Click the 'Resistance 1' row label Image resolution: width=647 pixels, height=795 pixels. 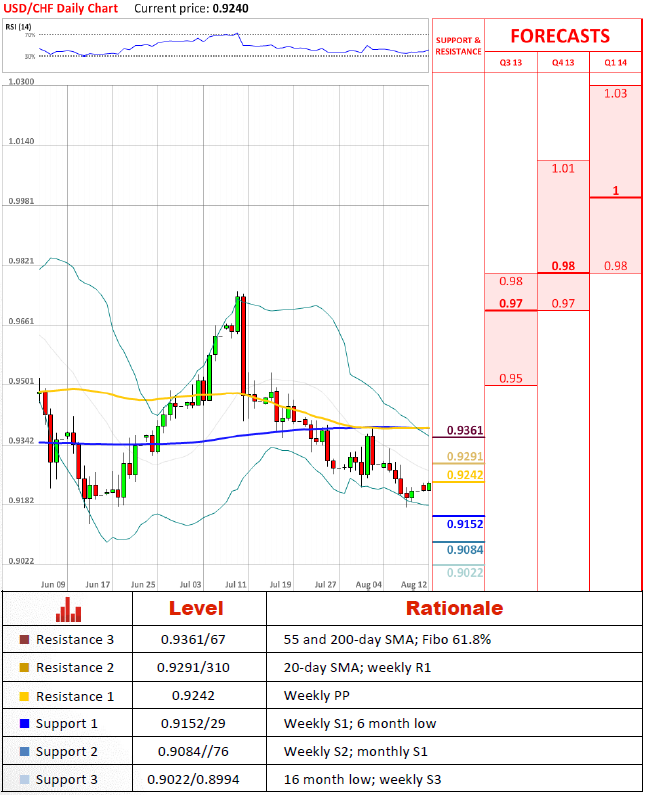coord(75,696)
